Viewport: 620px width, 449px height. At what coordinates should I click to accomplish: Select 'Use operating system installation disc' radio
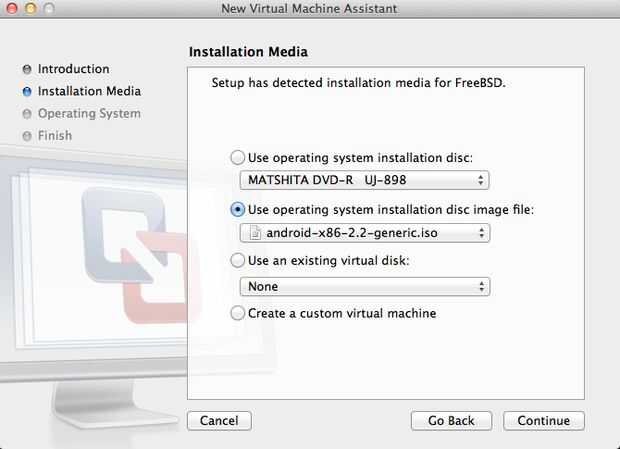pos(237,157)
